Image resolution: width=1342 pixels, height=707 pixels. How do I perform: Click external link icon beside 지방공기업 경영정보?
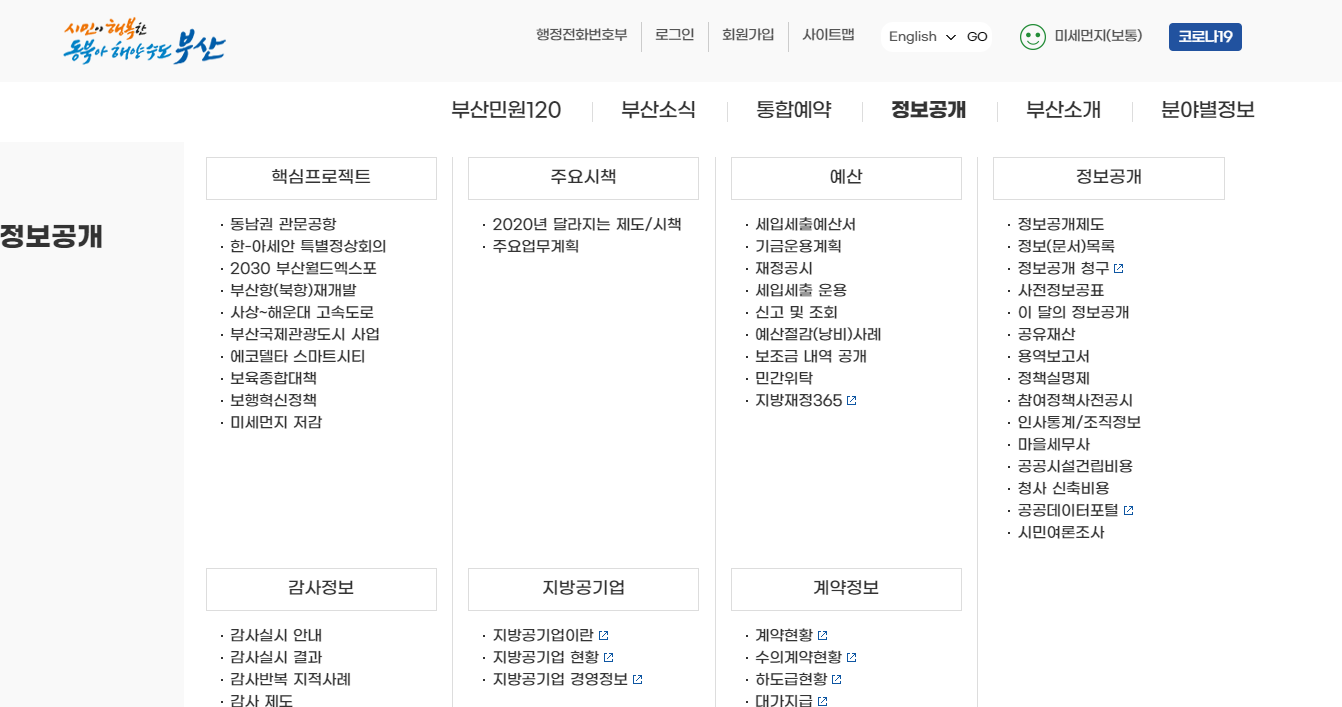pyautogui.click(x=638, y=680)
